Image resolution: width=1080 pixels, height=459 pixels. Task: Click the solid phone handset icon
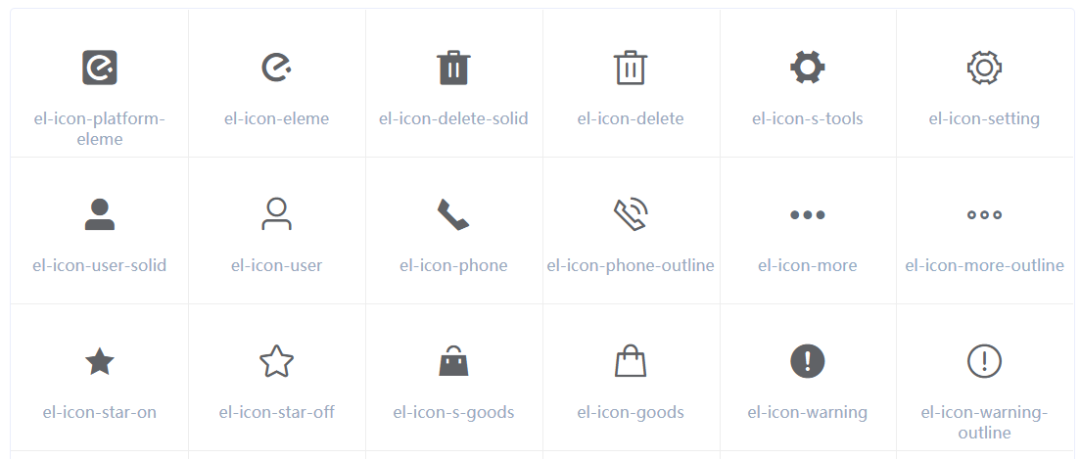click(453, 214)
